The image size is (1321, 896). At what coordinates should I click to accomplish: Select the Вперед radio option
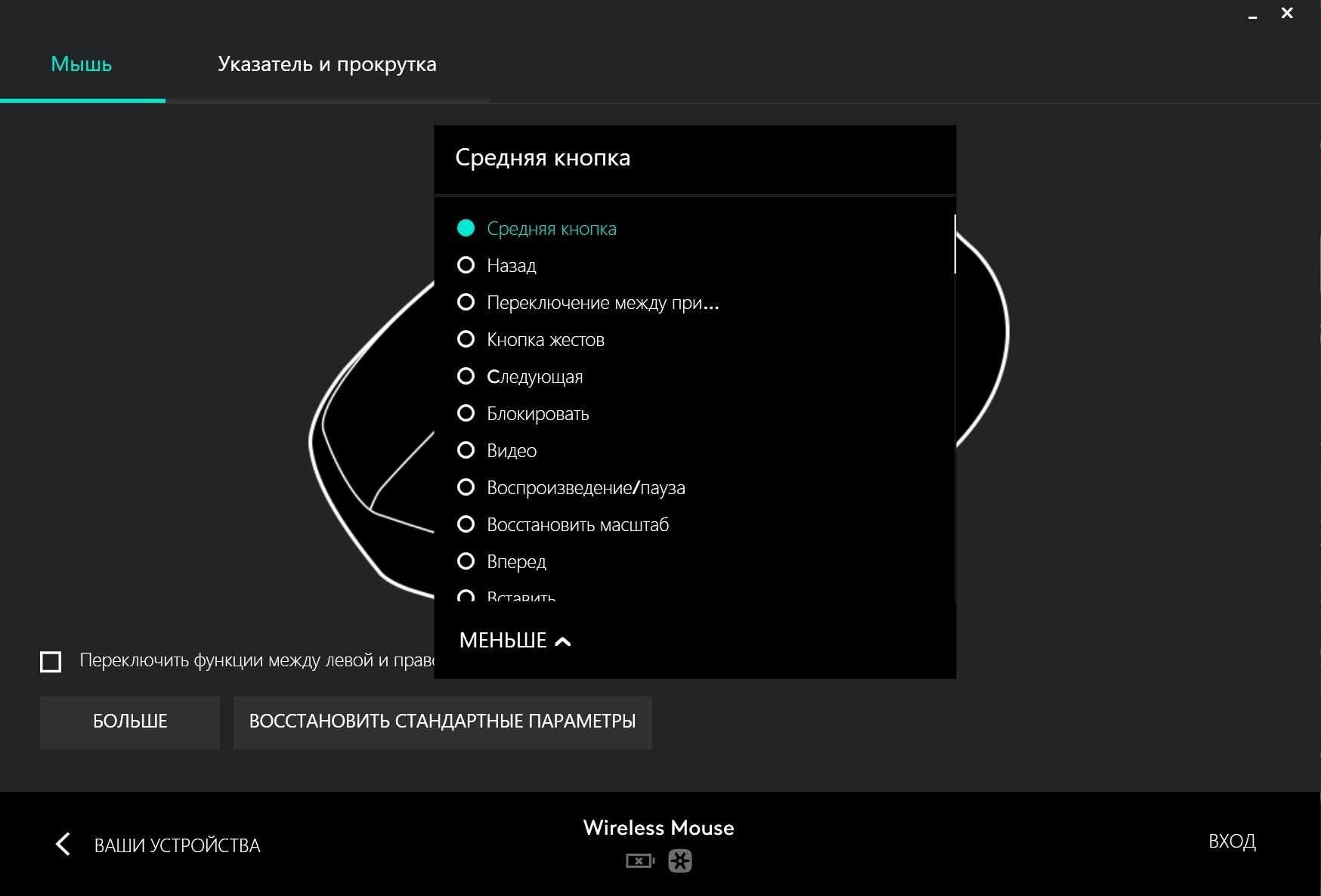(x=466, y=561)
